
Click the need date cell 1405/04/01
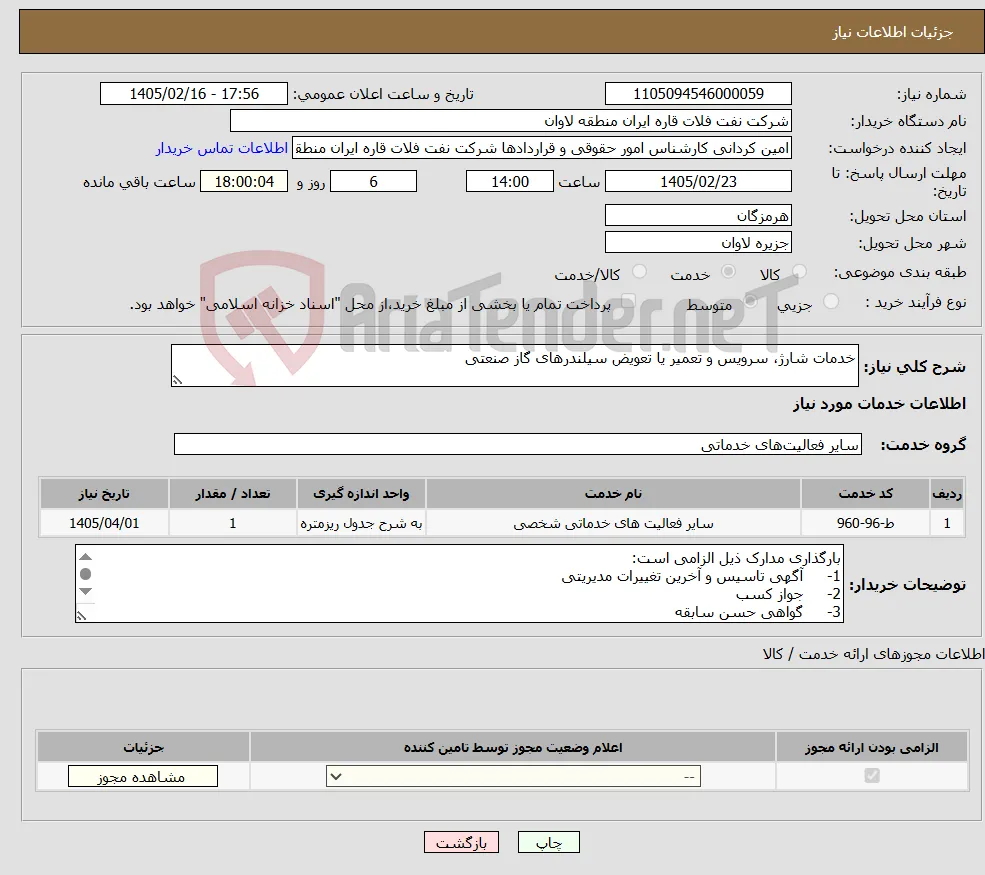click(x=104, y=523)
